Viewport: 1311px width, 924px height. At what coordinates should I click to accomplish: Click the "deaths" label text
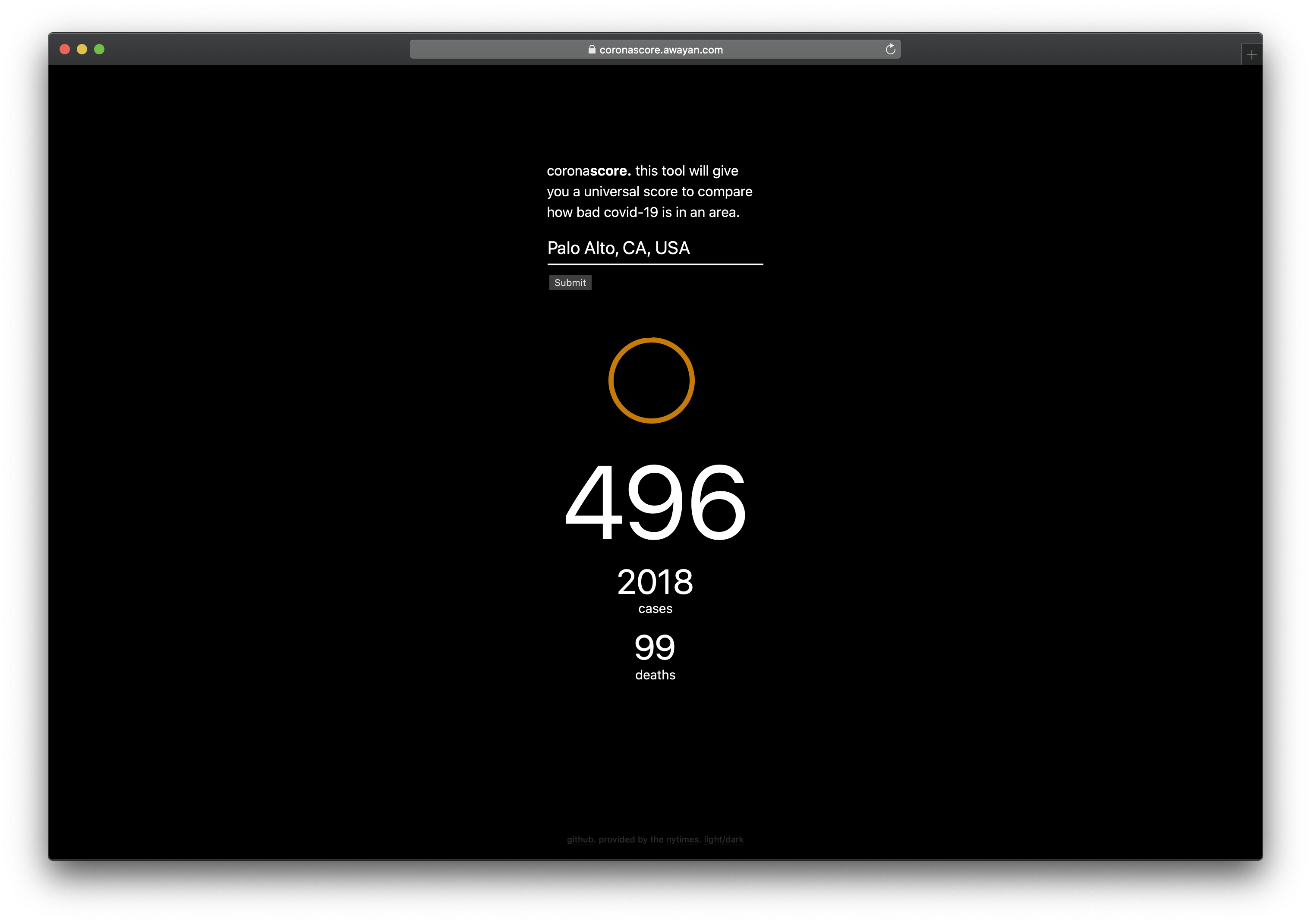pyautogui.click(x=655, y=675)
